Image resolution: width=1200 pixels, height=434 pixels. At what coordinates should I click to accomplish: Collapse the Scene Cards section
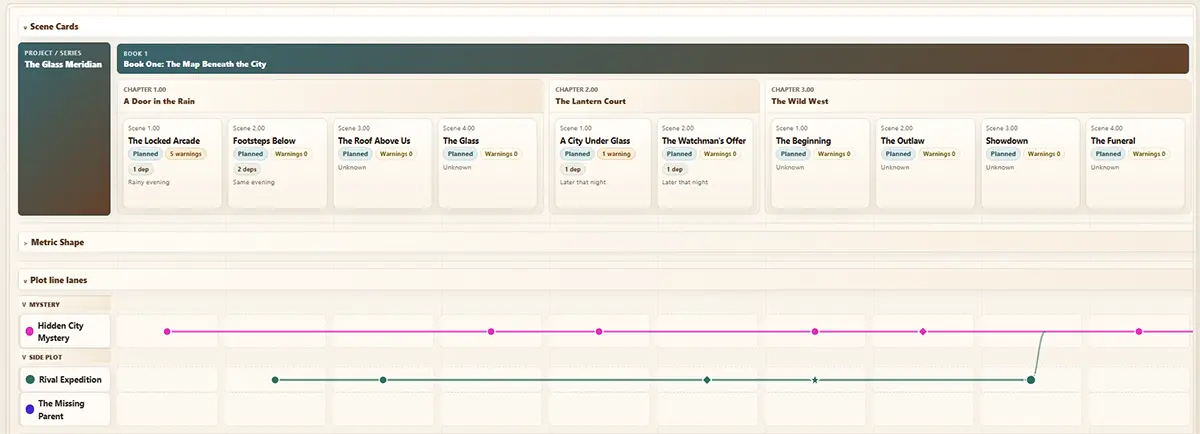coord(24,27)
